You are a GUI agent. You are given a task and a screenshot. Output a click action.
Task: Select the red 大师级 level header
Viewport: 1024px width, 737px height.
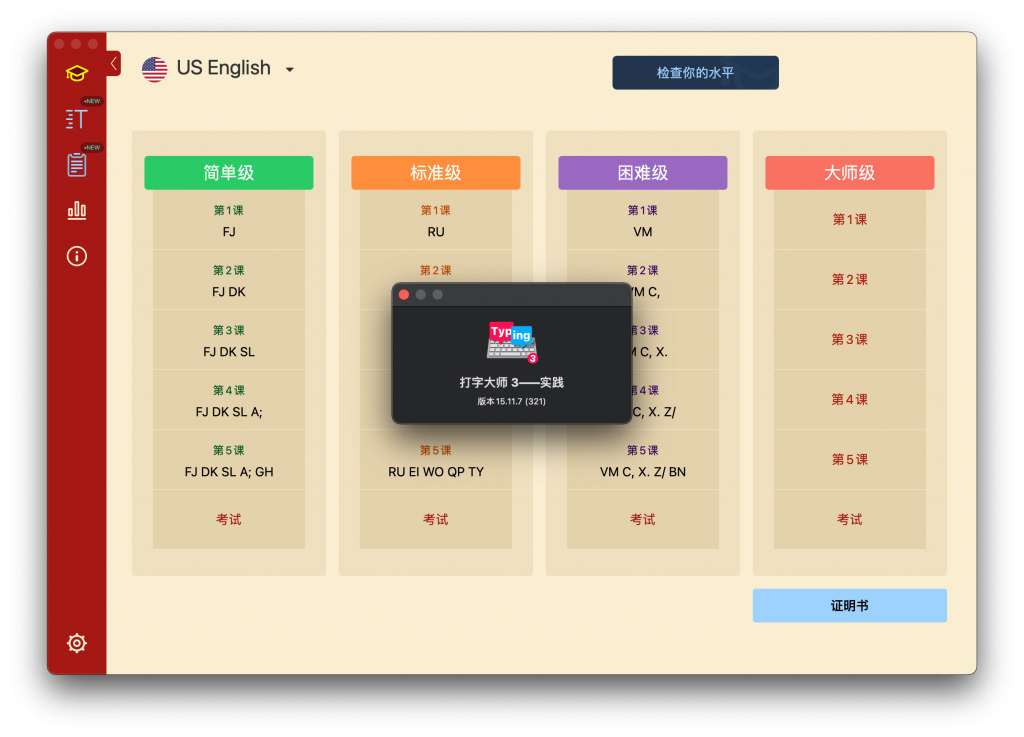point(850,173)
